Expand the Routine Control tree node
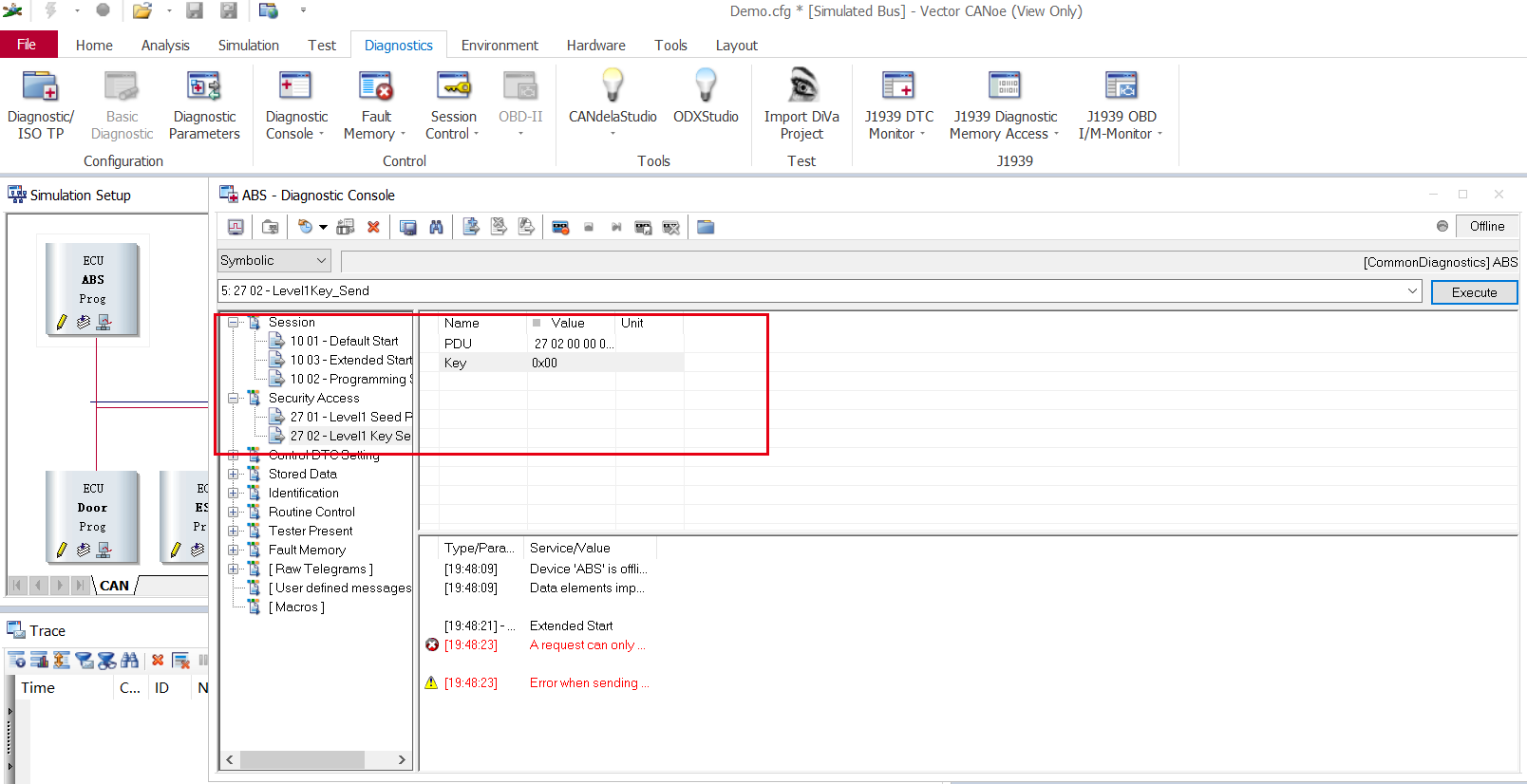Image resolution: width=1527 pixels, height=784 pixels. [x=234, y=513]
